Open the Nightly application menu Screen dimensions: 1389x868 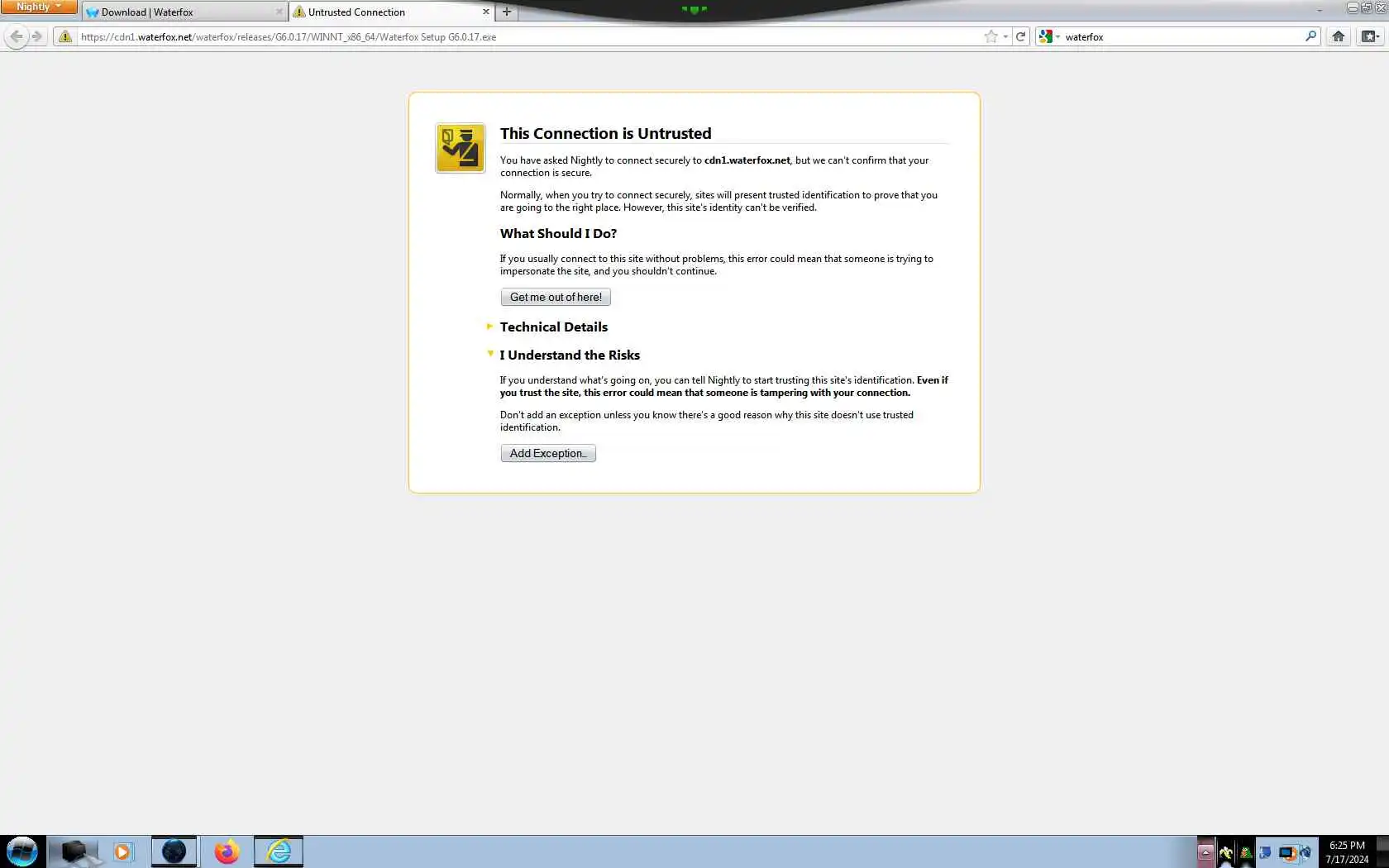38,7
